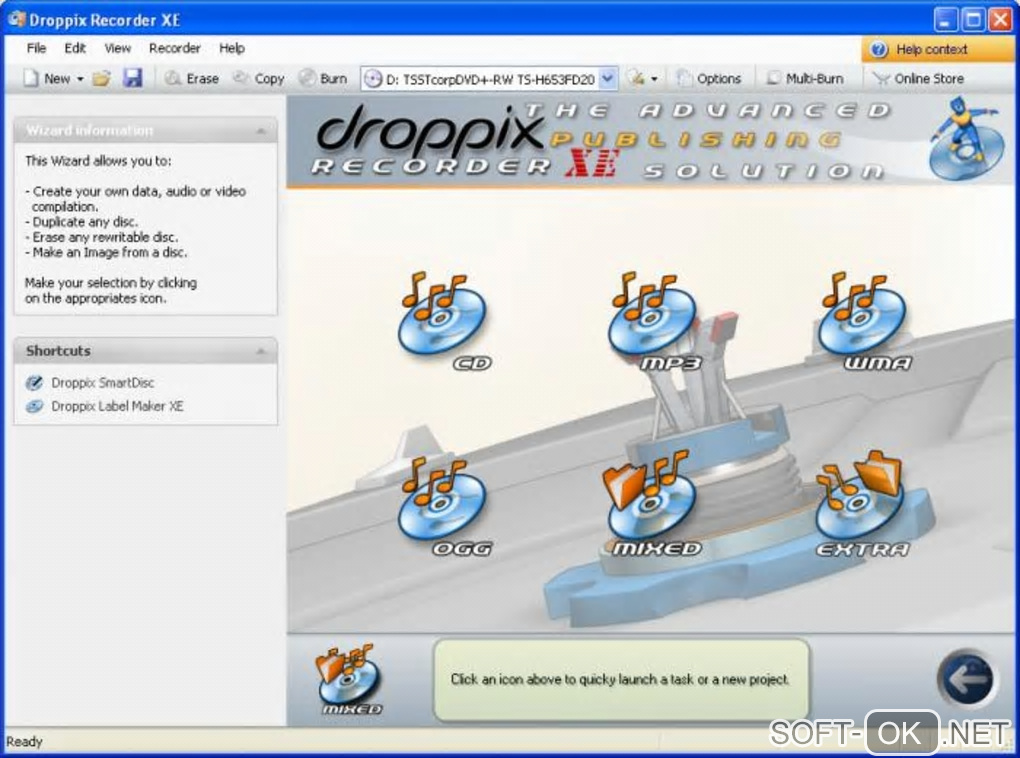Click the Droppix Label Maker XE icon
Image resolution: width=1020 pixels, height=758 pixels.
(34, 406)
